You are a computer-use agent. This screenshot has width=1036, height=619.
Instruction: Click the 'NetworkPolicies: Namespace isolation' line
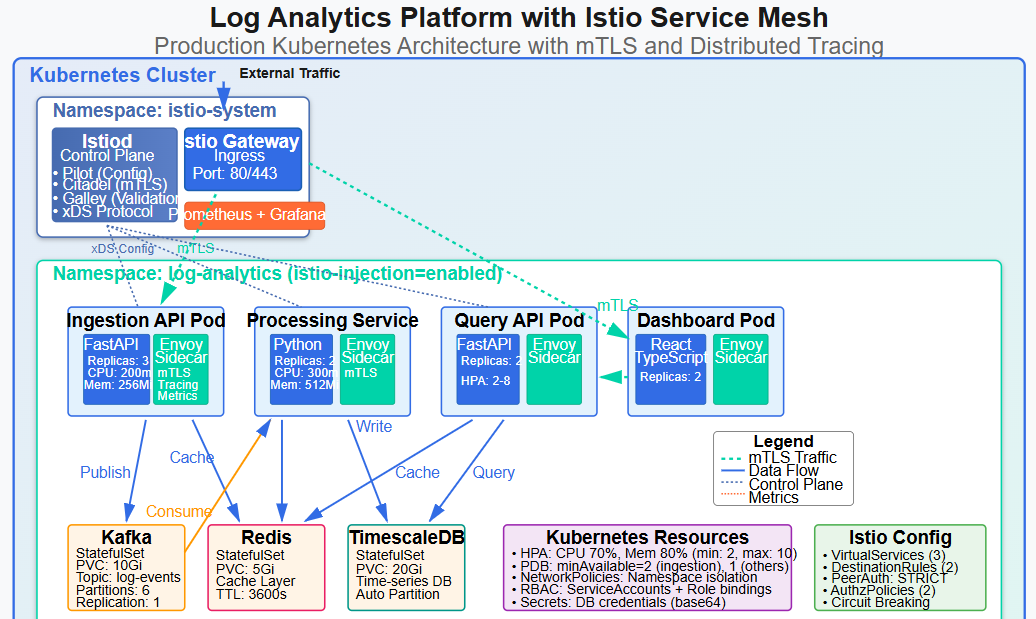pos(634,577)
